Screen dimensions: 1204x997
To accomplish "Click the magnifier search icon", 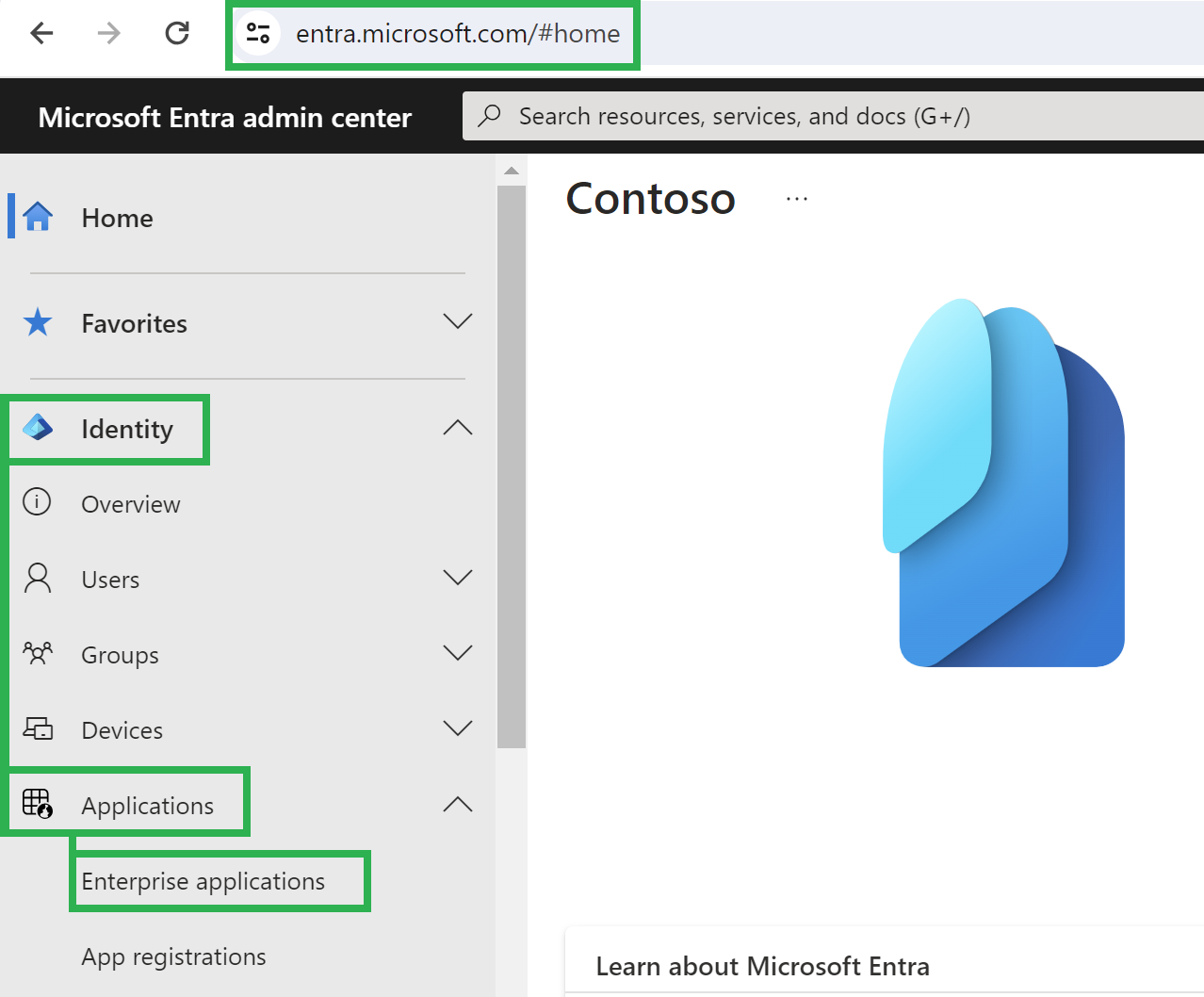I will 489,116.
